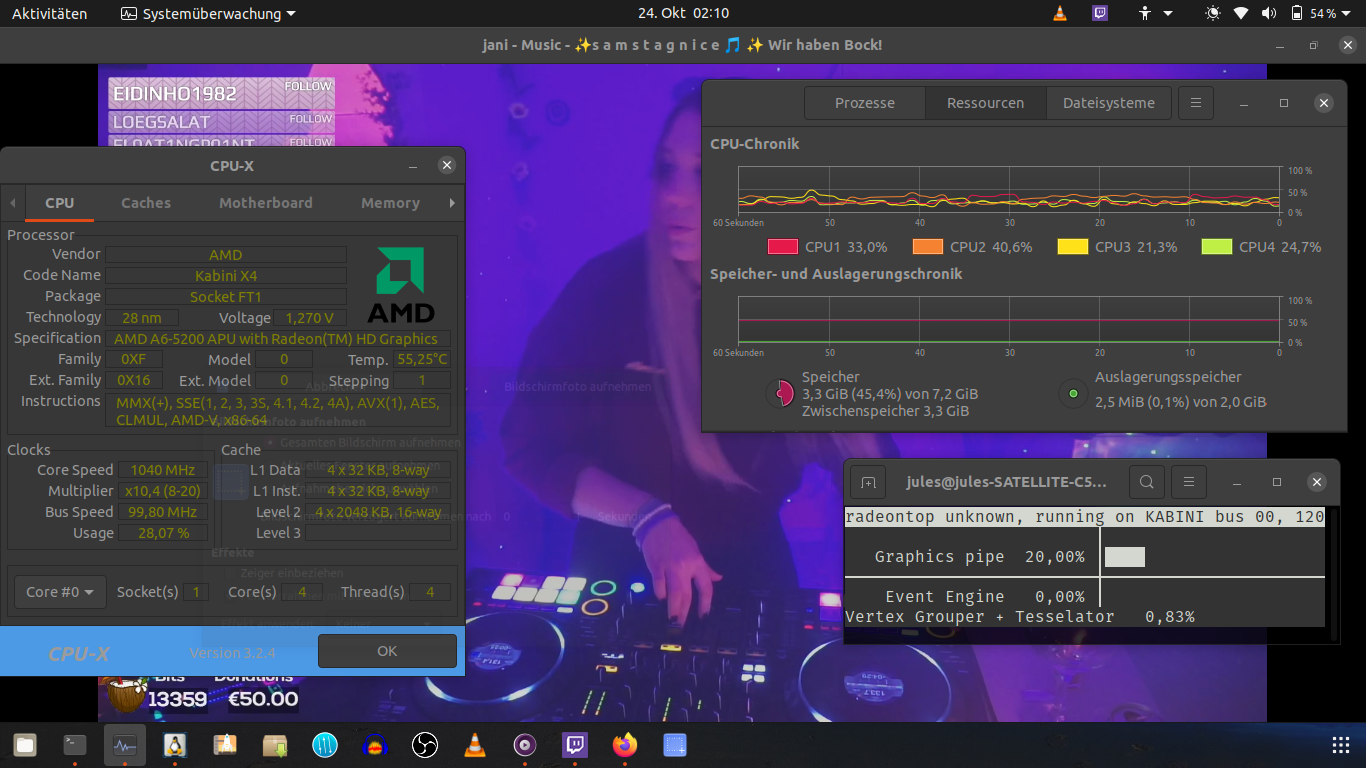Viewport: 1366px width, 768px height.
Task: Launch VLC media player from the dock
Action: click(474, 745)
